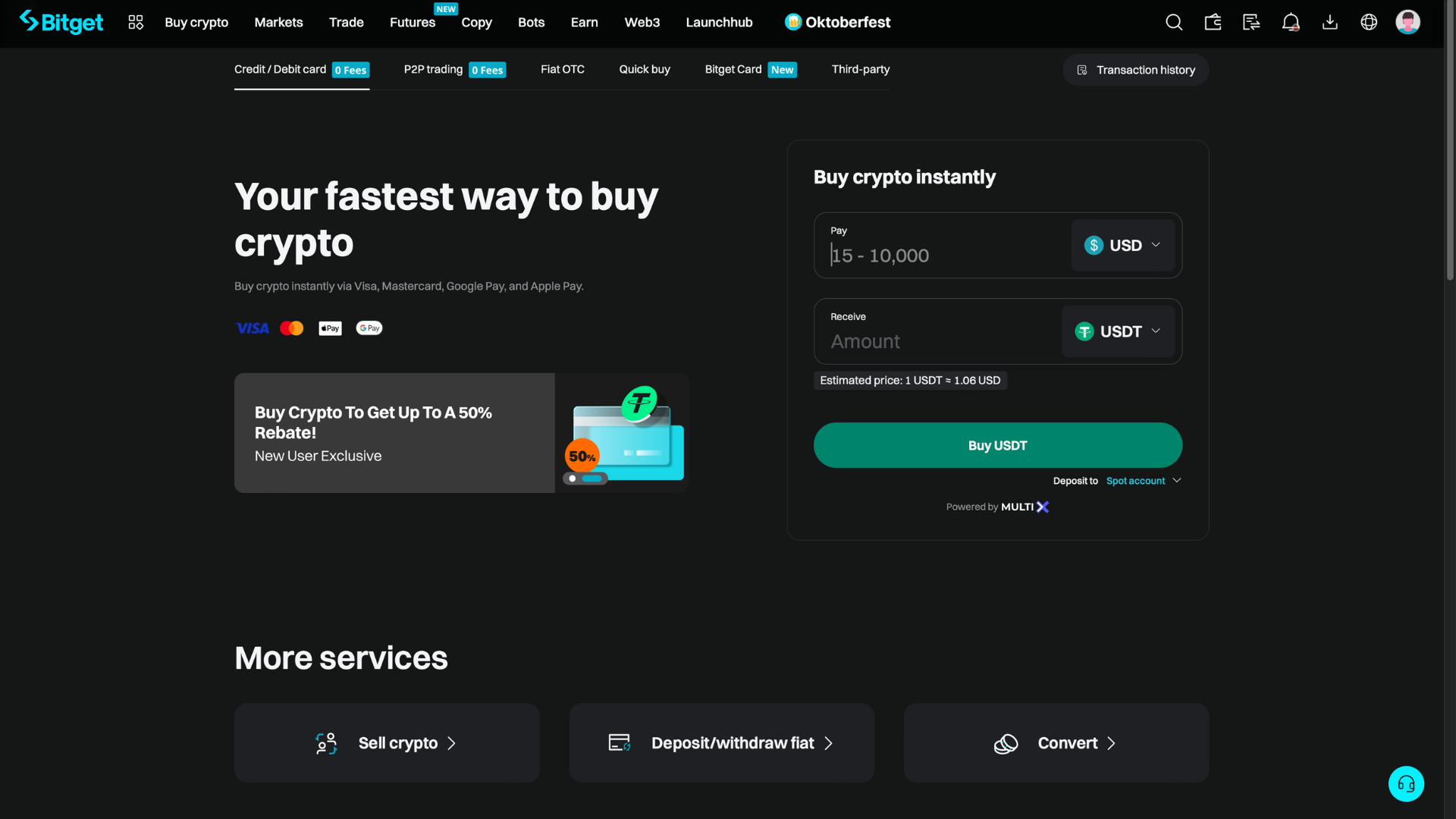
Task: Open the USDT coin dropdown
Action: 1119,331
